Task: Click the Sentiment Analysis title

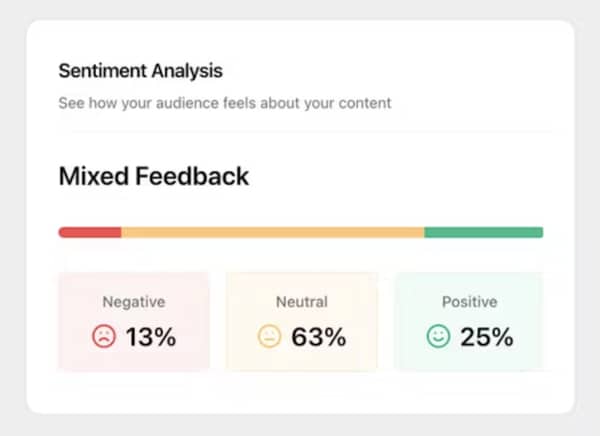Action: [x=140, y=71]
